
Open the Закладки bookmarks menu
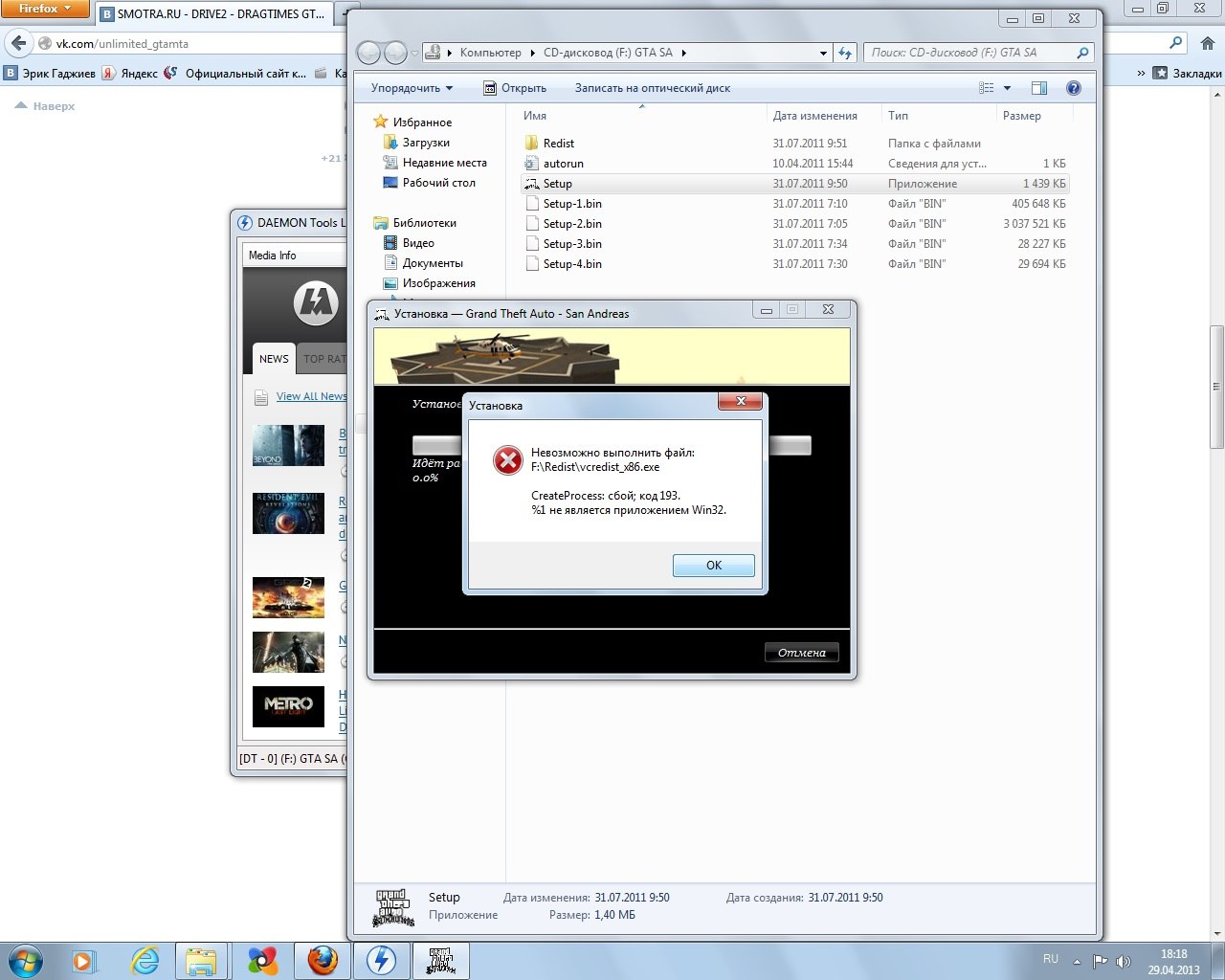pos(1187,74)
